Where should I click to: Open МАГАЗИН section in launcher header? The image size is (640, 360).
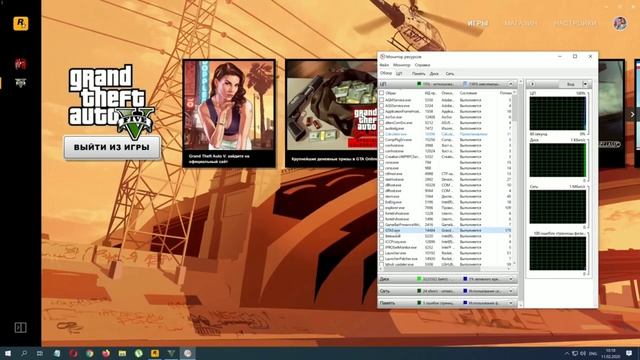(520, 23)
